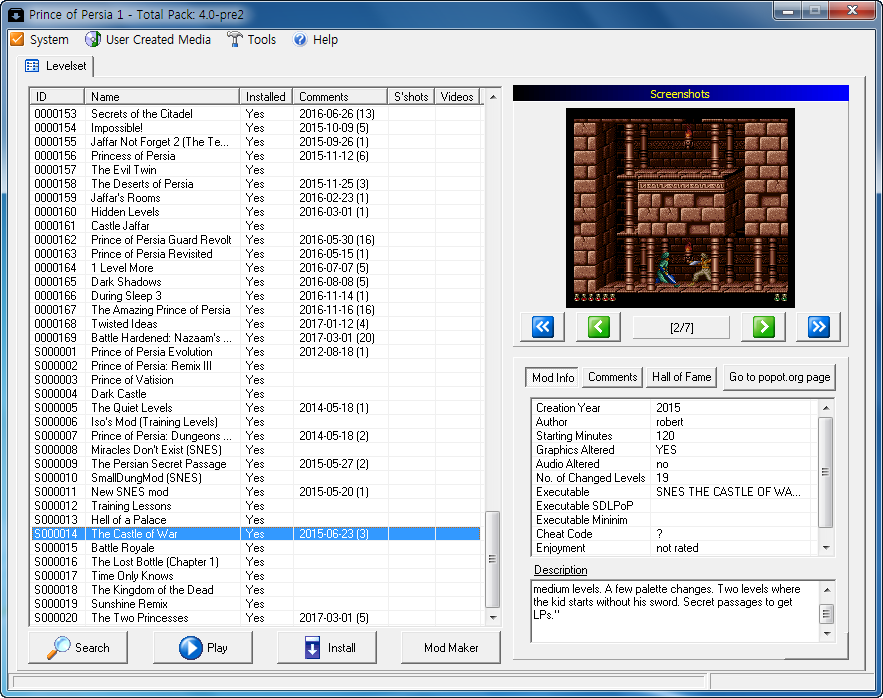Click the System menu checkbox icon

tap(17, 39)
